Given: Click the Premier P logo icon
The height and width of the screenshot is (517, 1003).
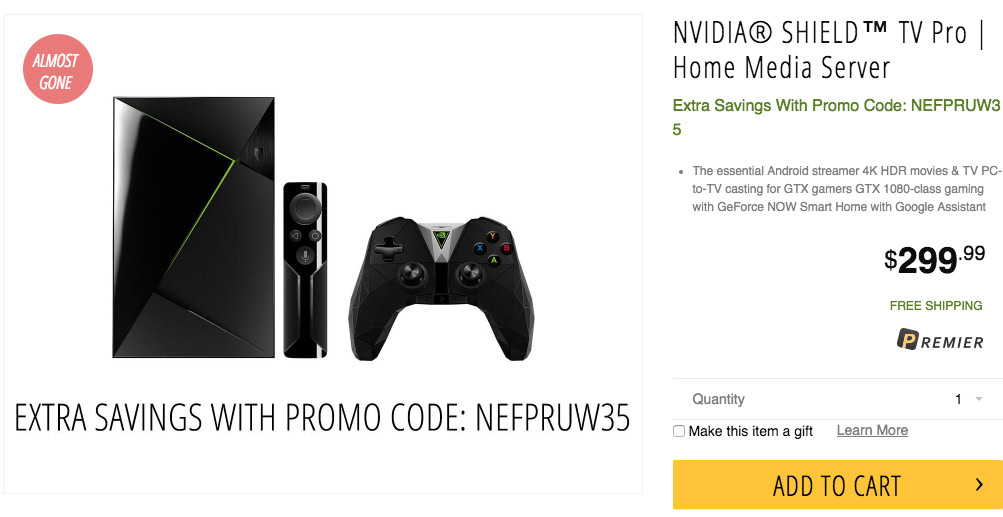Looking at the screenshot, I should pyautogui.click(x=909, y=340).
